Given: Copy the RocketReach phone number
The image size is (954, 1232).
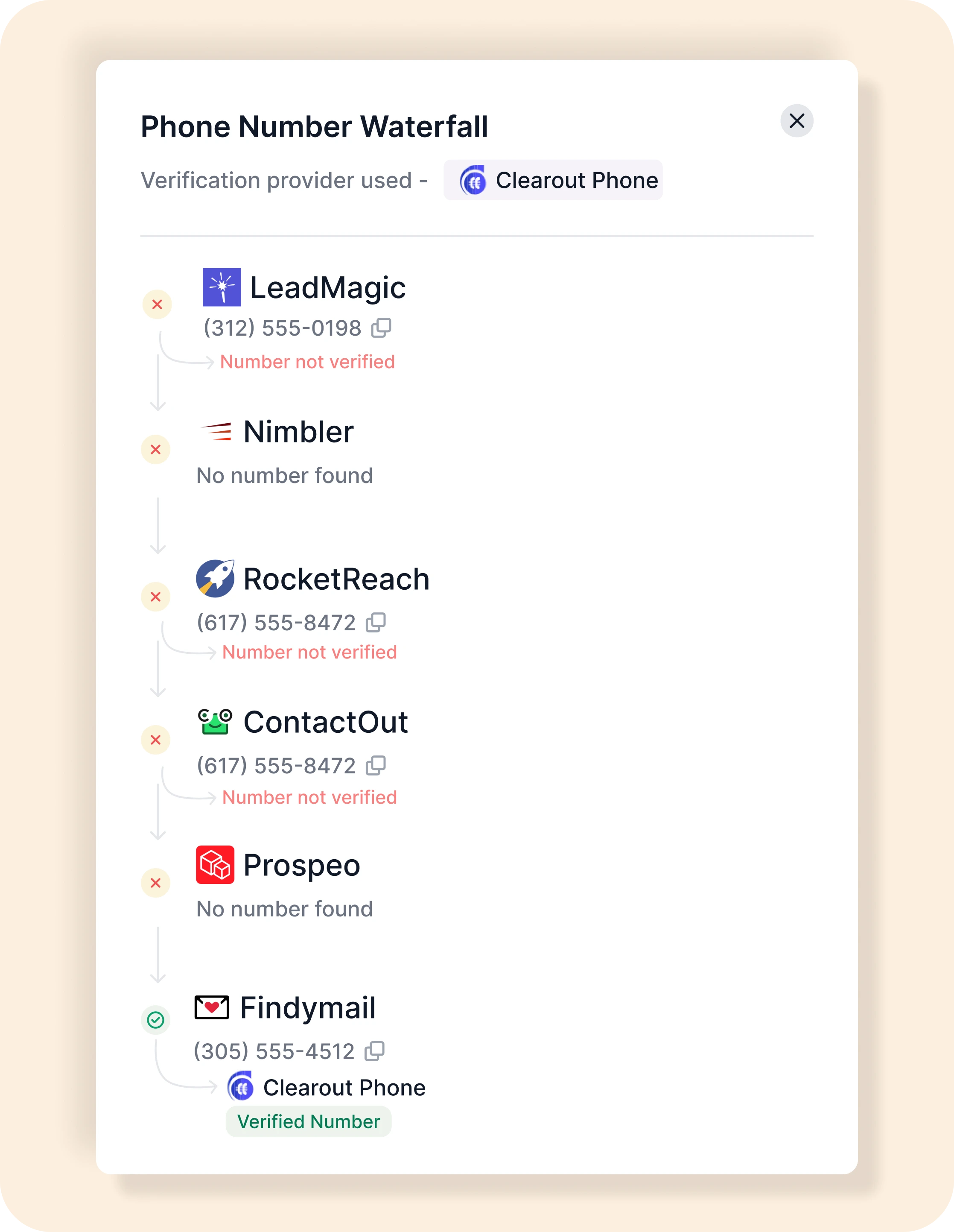Looking at the screenshot, I should point(376,622).
